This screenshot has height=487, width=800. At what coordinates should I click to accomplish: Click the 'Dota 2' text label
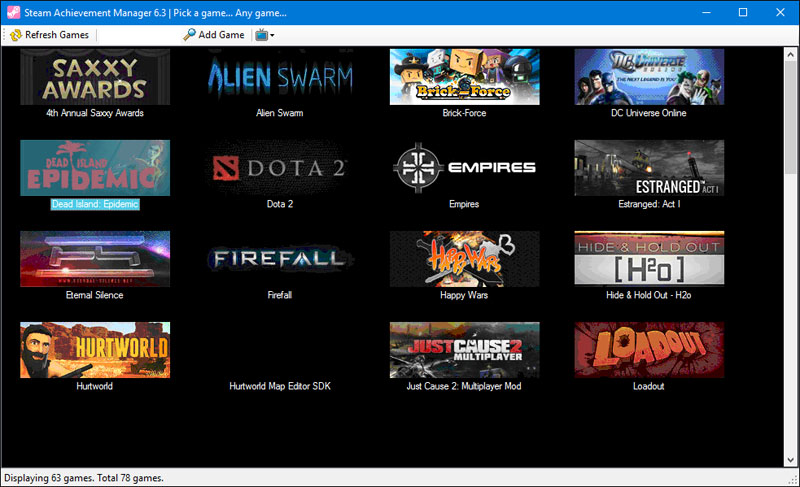pos(280,204)
